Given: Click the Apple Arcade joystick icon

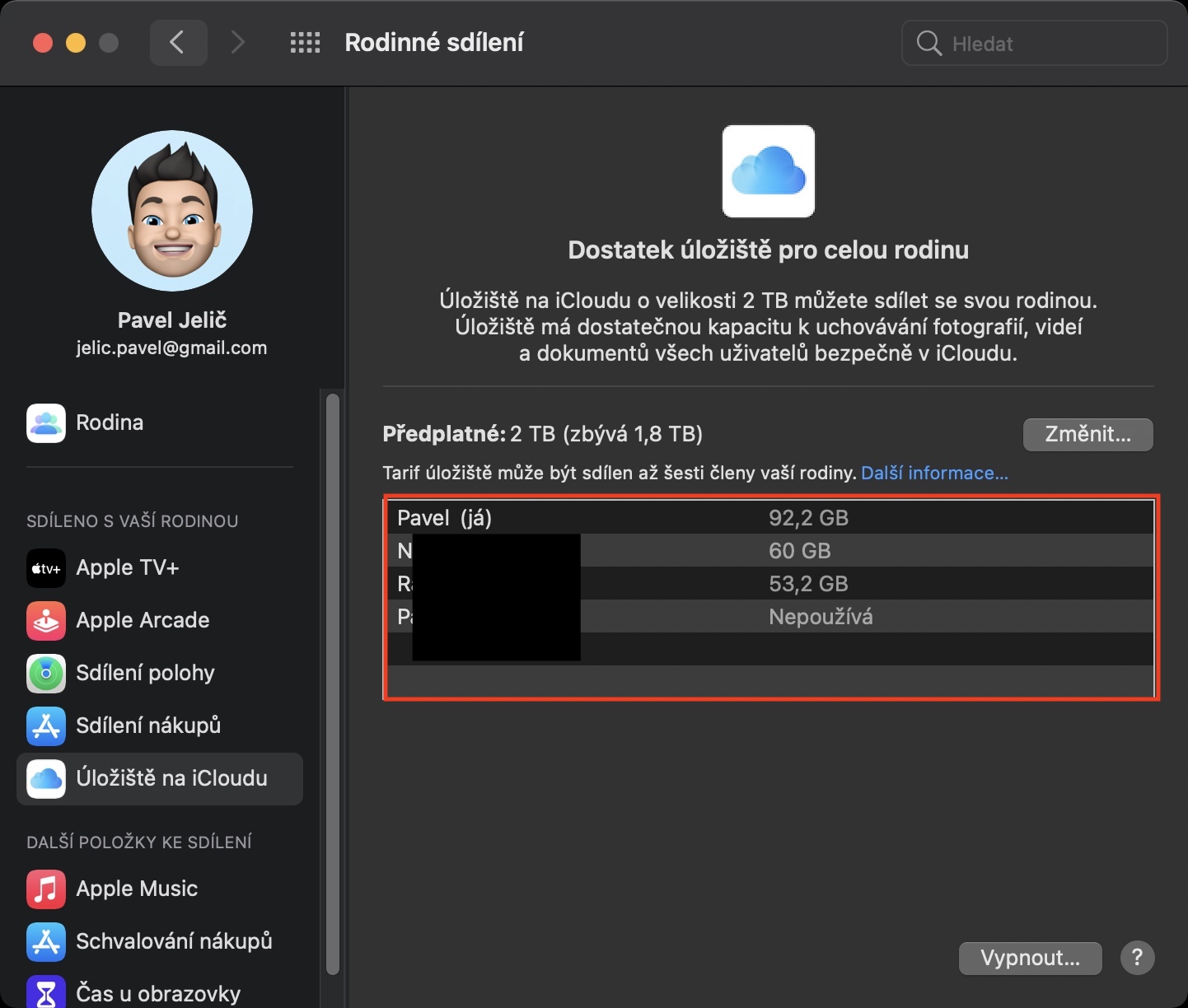Looking at the screenshot, I should coord(46,621).
